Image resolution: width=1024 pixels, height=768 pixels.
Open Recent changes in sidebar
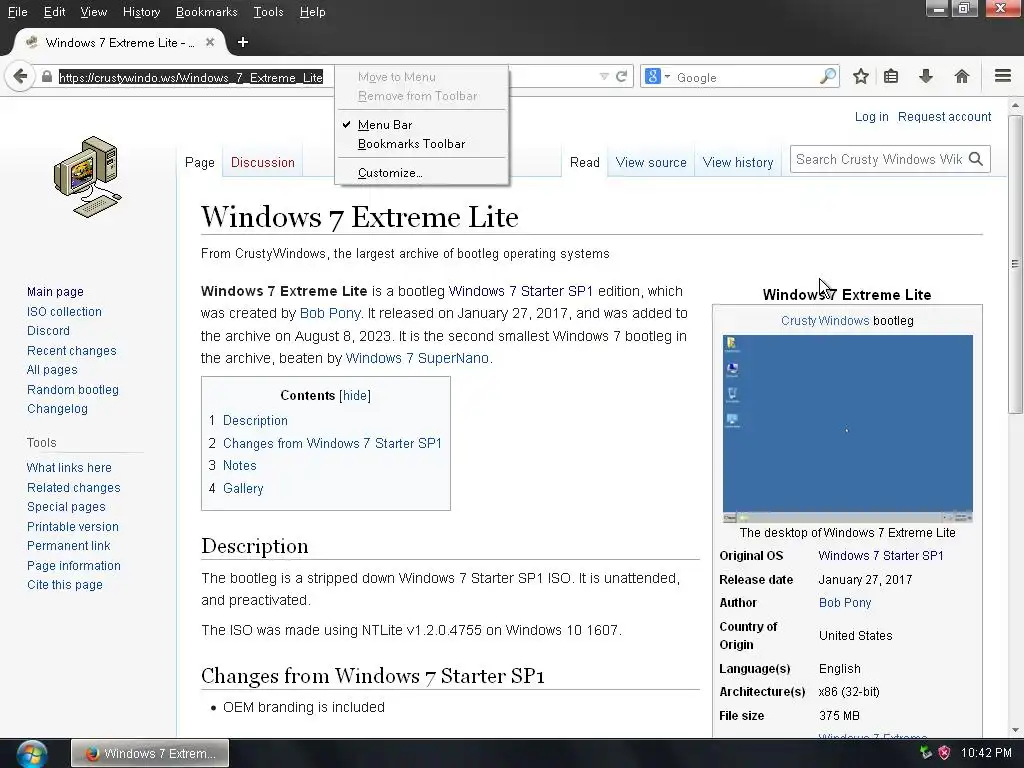pyautogui.click(x=72, y=351)
